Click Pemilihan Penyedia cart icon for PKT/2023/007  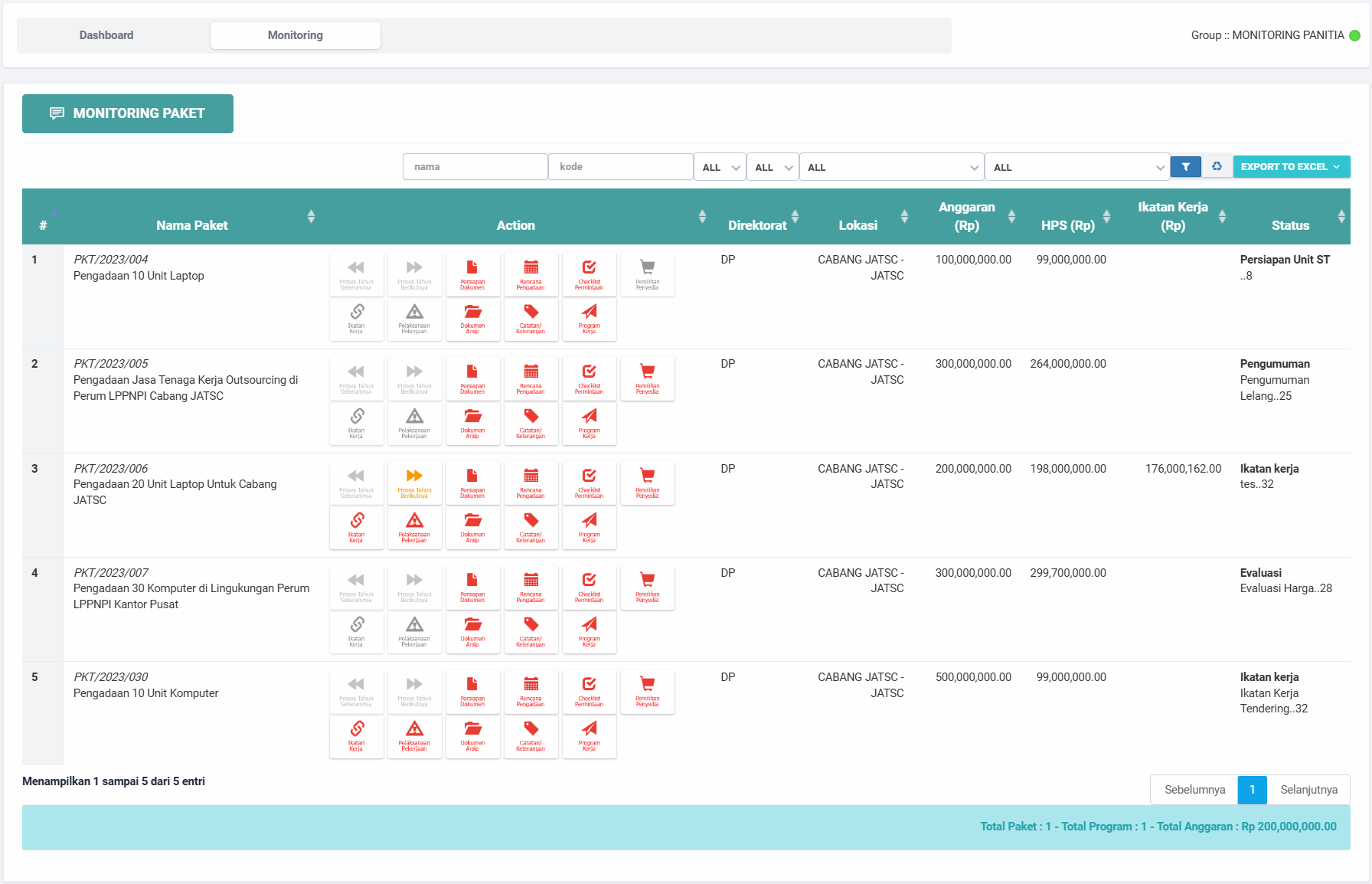tap(647, 587)
